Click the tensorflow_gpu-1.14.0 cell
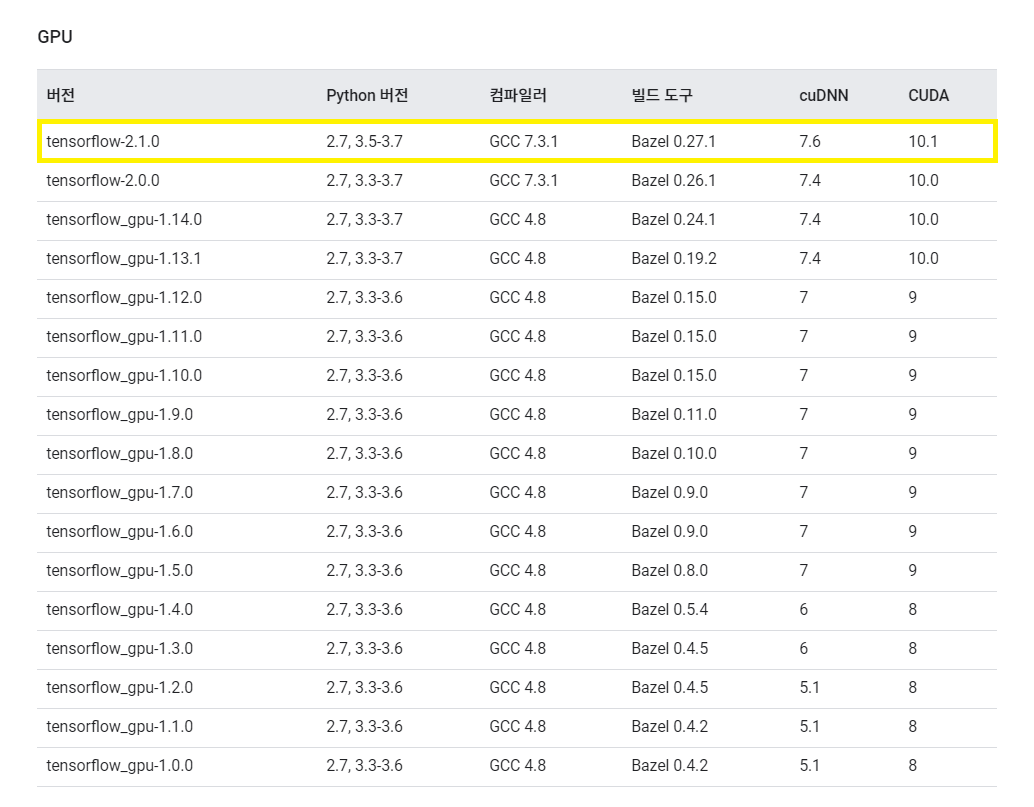 pos(124,219)
